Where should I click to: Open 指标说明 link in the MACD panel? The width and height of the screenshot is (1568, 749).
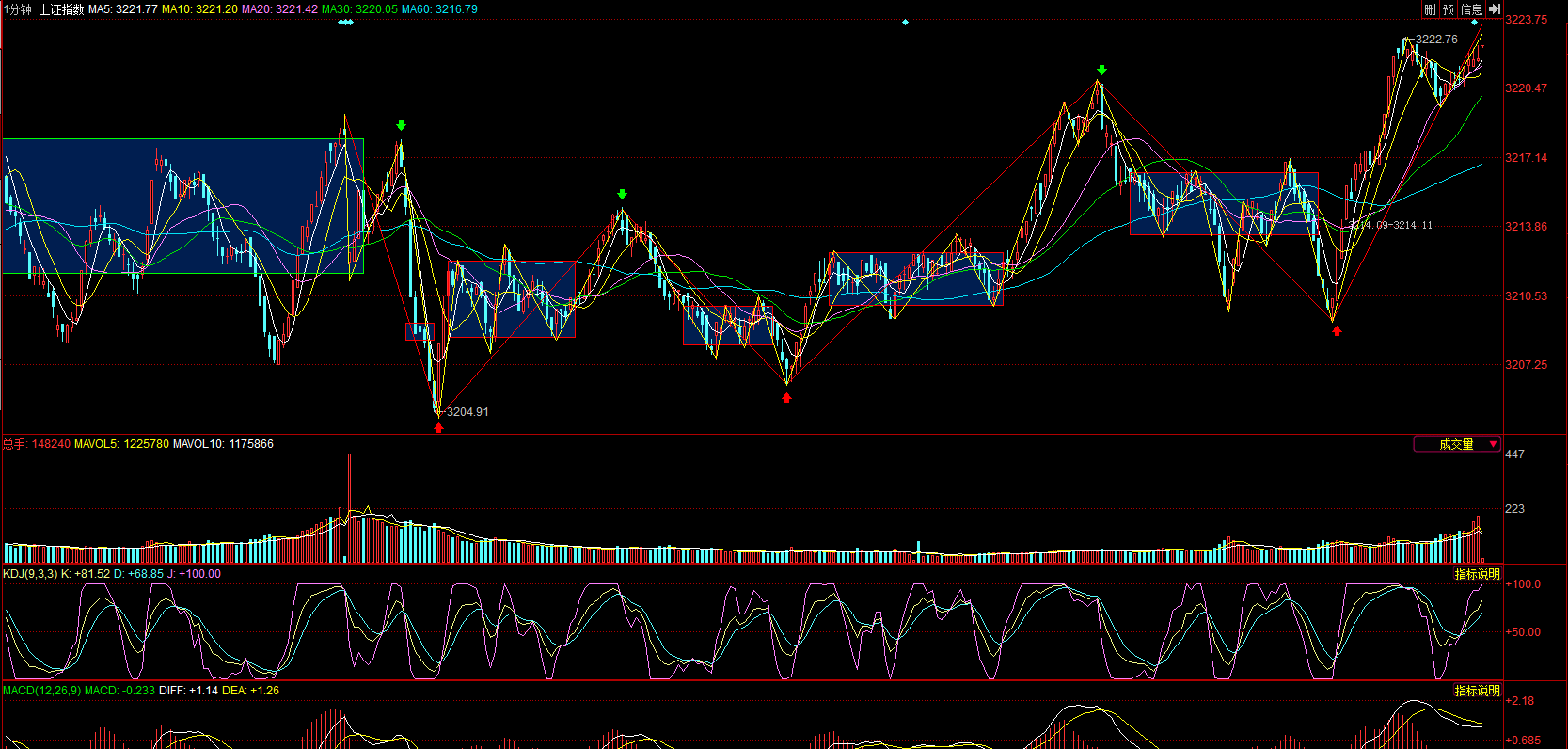1478,691
